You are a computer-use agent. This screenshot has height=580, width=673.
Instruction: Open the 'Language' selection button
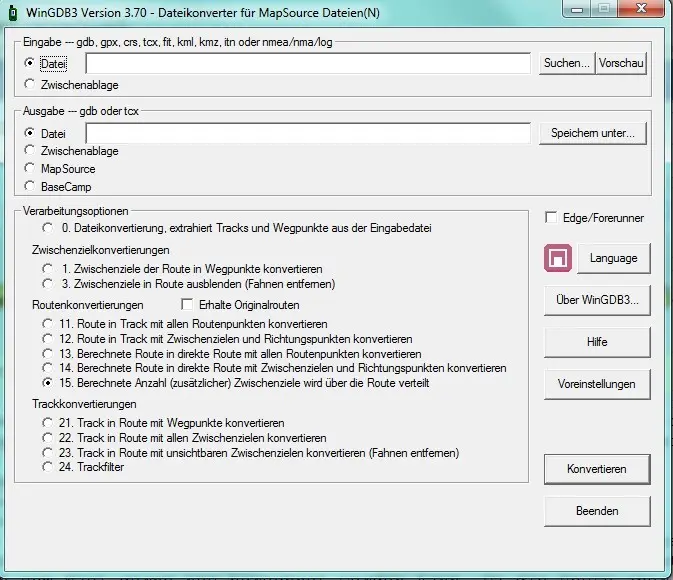[x=614, y=258]
